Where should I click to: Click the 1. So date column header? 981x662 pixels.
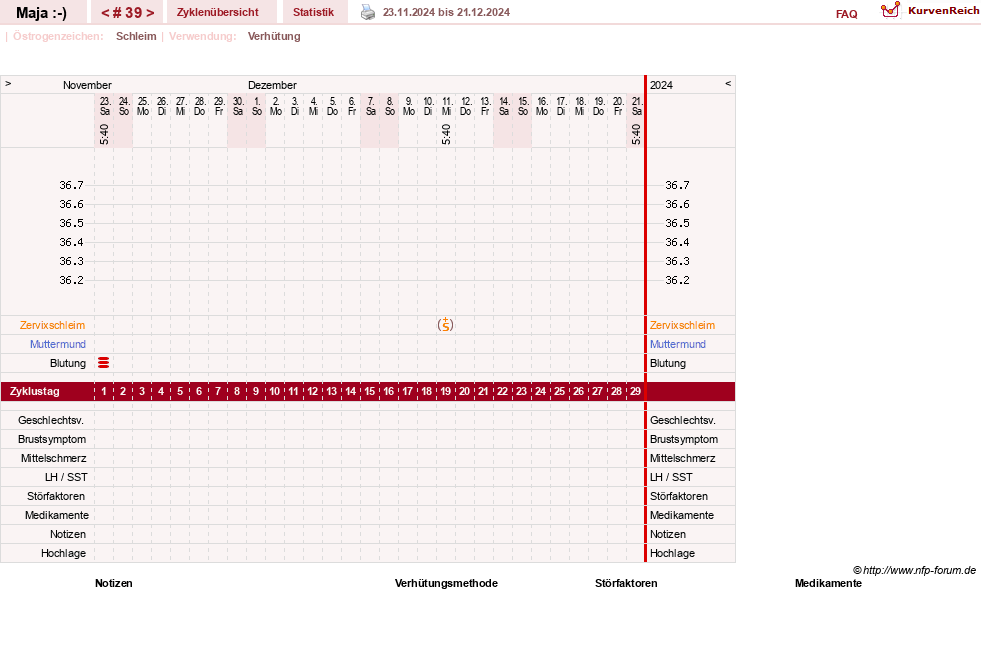tap(257, 106)
